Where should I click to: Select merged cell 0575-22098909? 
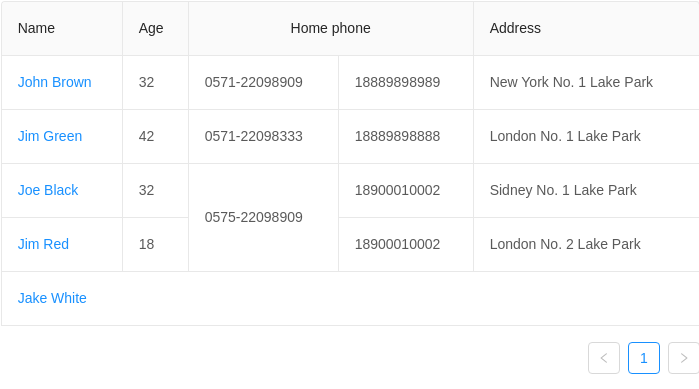tap(263, 217)
